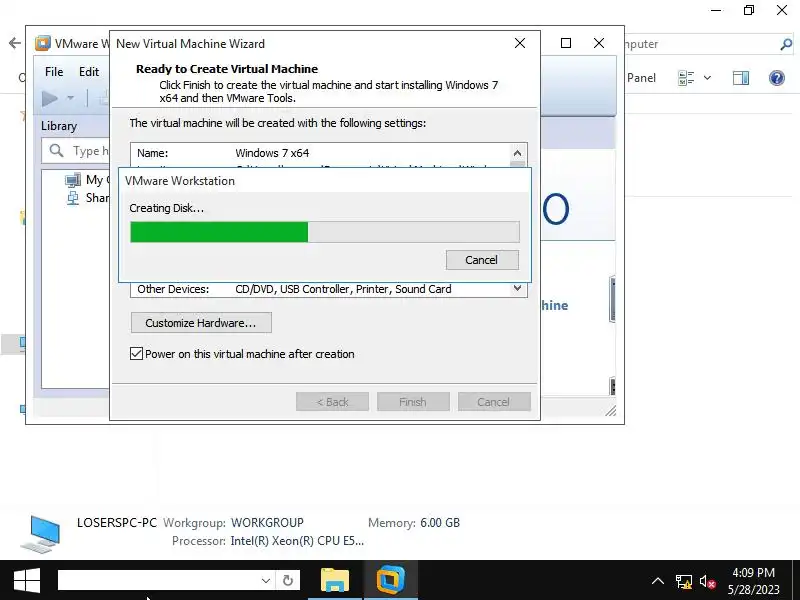Maximize the VMware Workstation window
Screen dimensions: 800x600
[566, 43]
